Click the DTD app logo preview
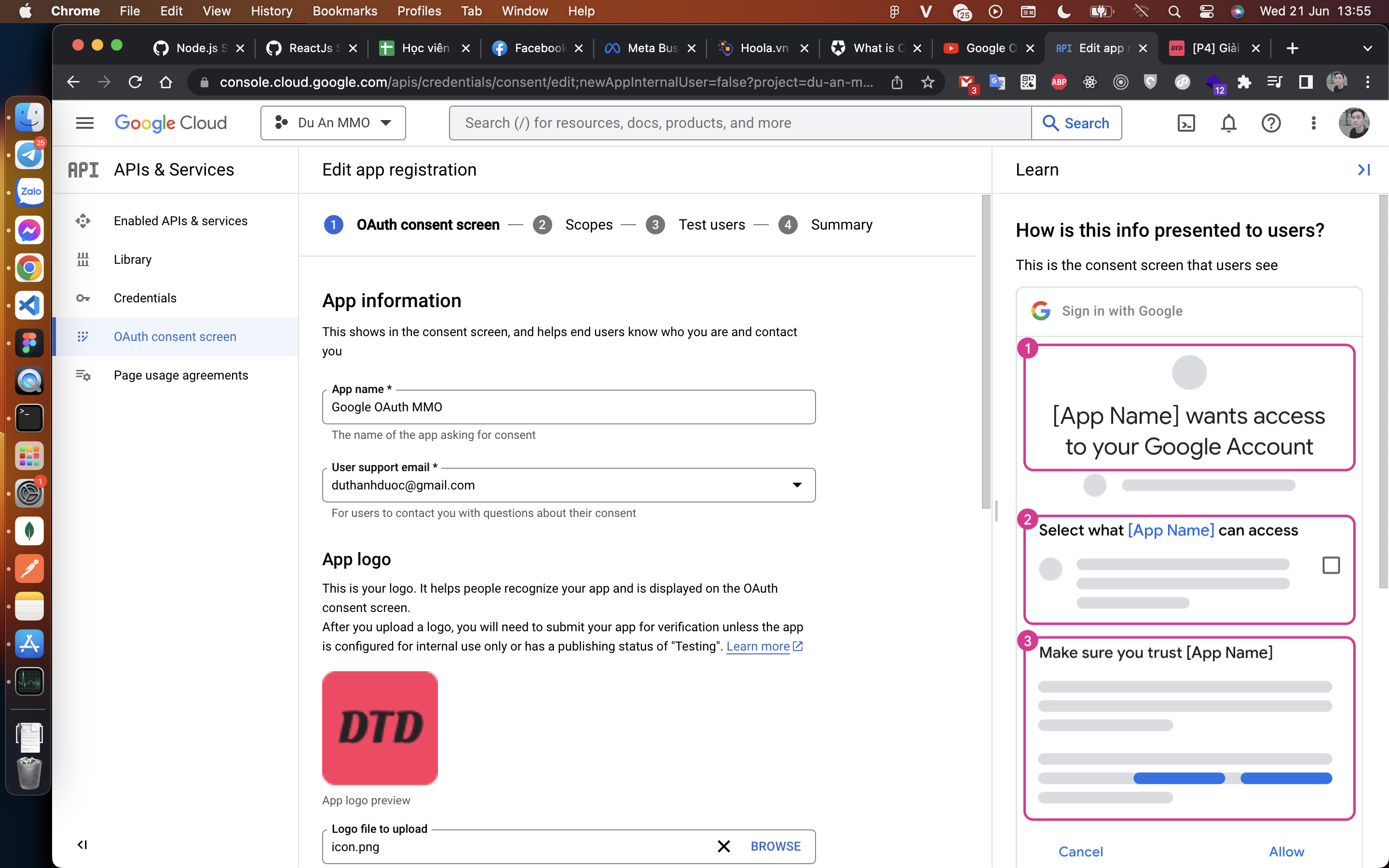 click(380, 728)
